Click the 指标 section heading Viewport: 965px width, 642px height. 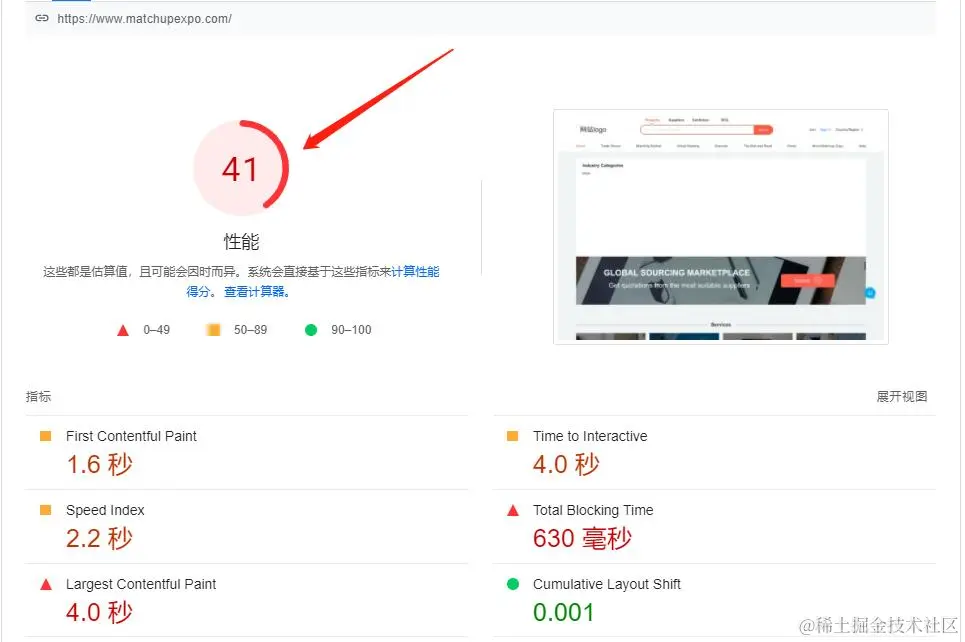[38, 396]
